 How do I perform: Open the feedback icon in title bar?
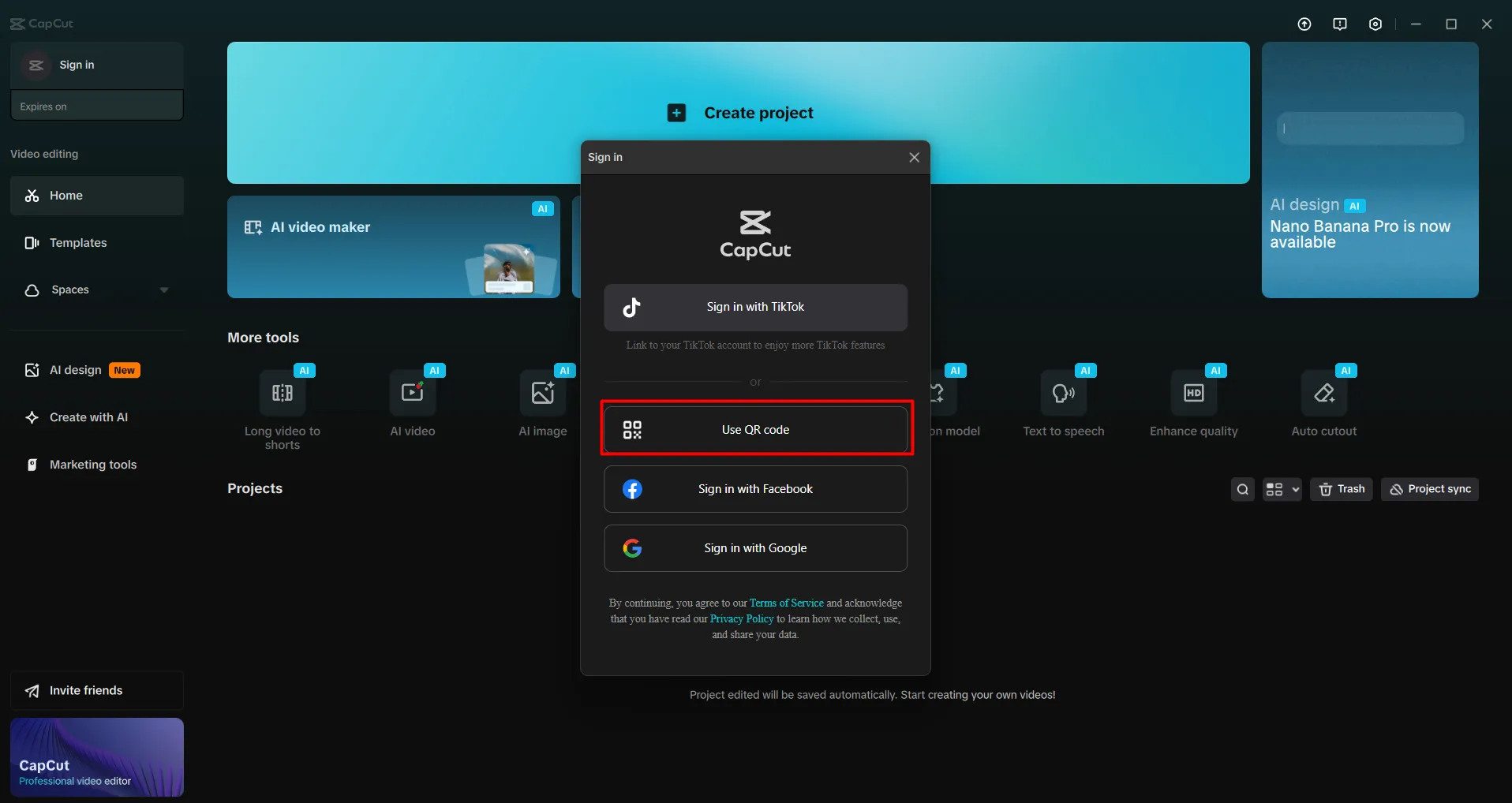point(1340,24)
